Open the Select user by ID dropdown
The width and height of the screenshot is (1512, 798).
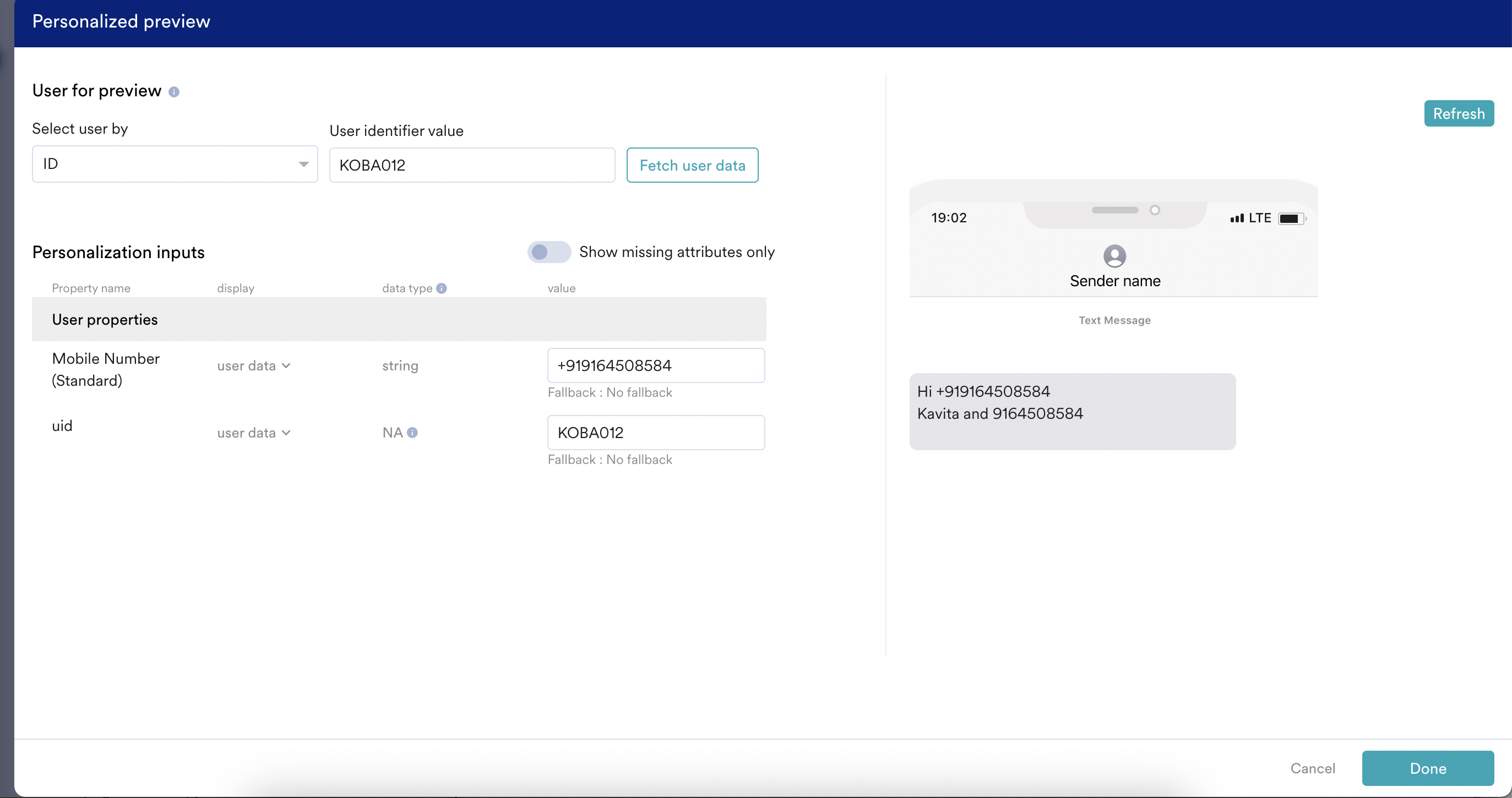(x=175, y=163)
